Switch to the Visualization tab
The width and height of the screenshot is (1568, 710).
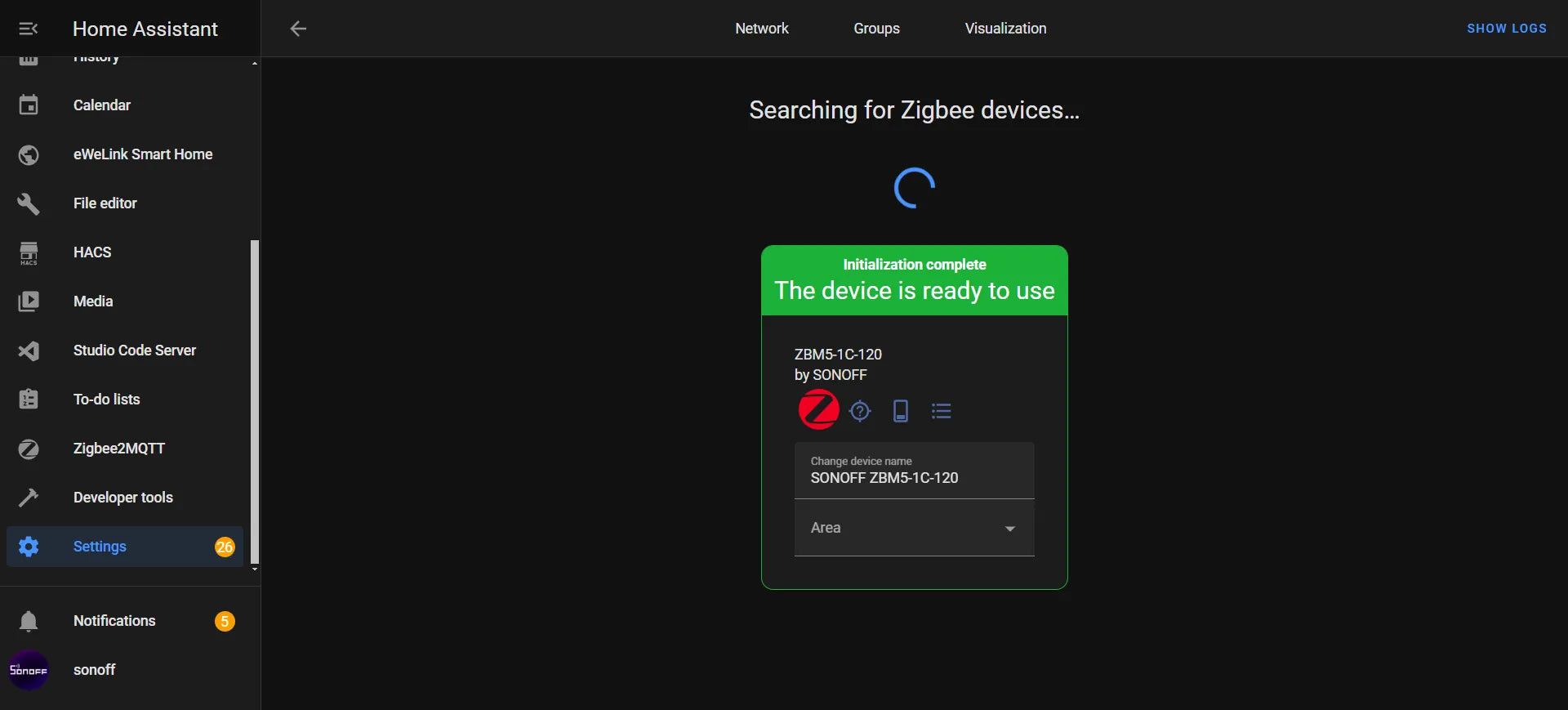pos(1005,29)
